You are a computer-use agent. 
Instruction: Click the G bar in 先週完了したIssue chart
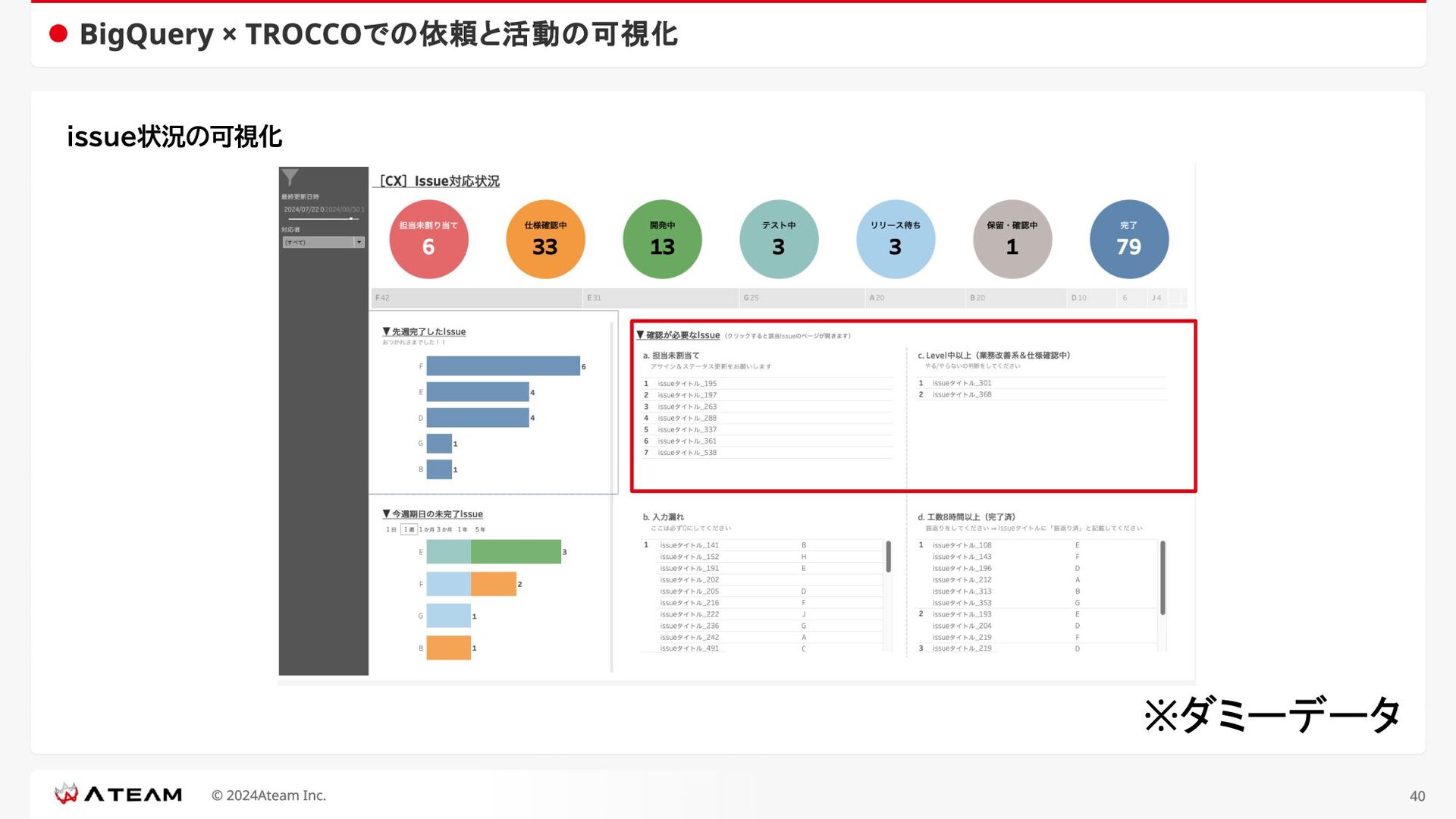[x=439, y=444]
